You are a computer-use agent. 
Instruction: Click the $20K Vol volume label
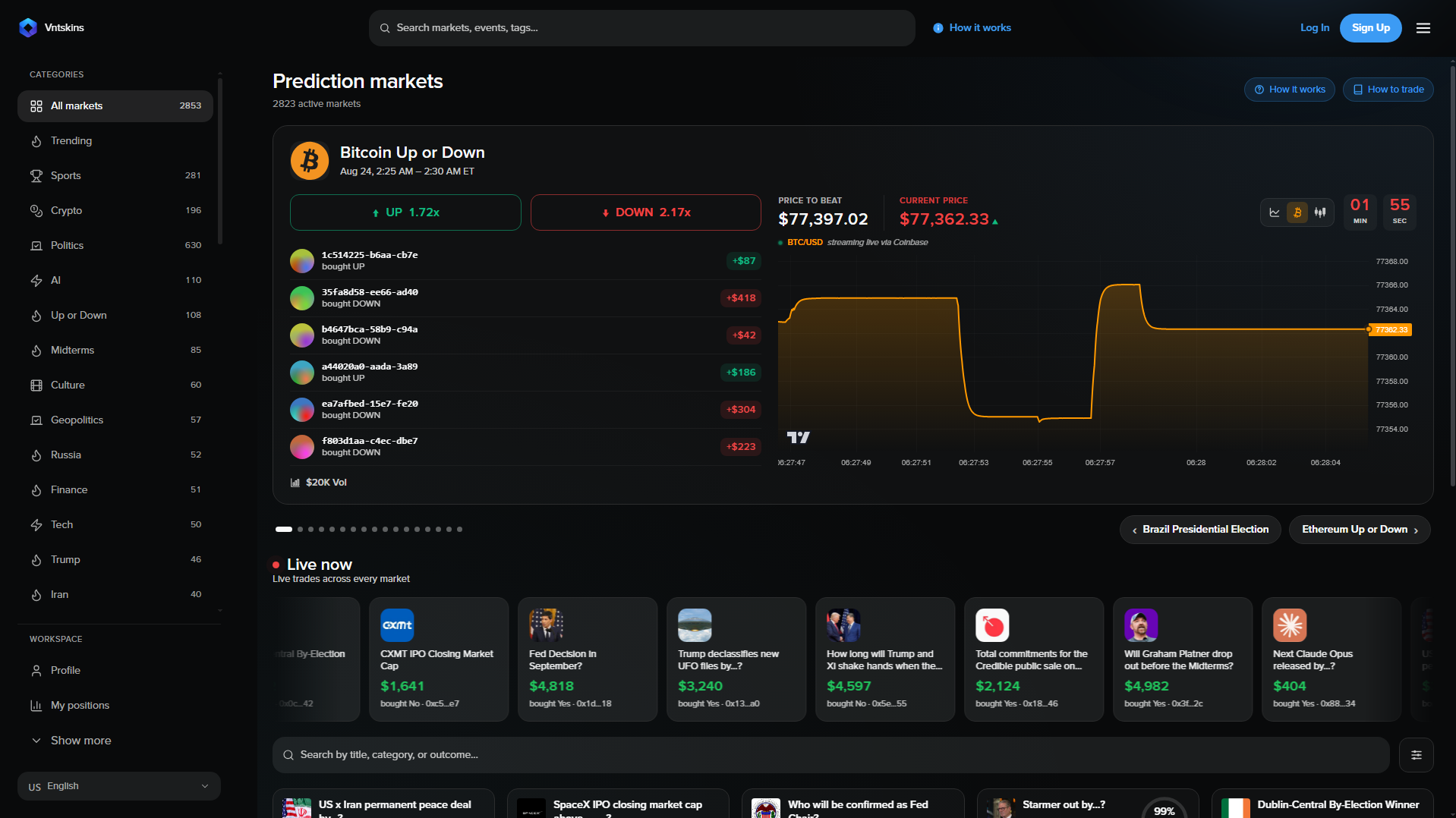[x=319, y=483]
